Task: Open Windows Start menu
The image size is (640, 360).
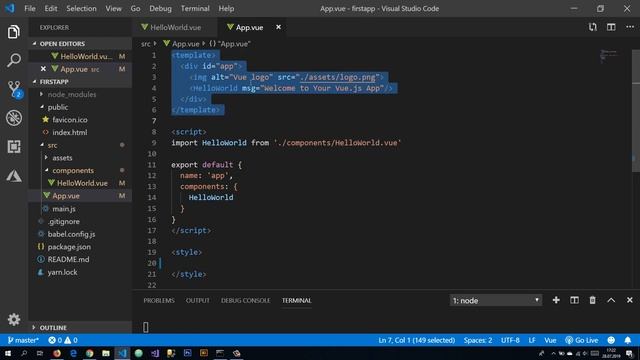Action: point(8,353)
